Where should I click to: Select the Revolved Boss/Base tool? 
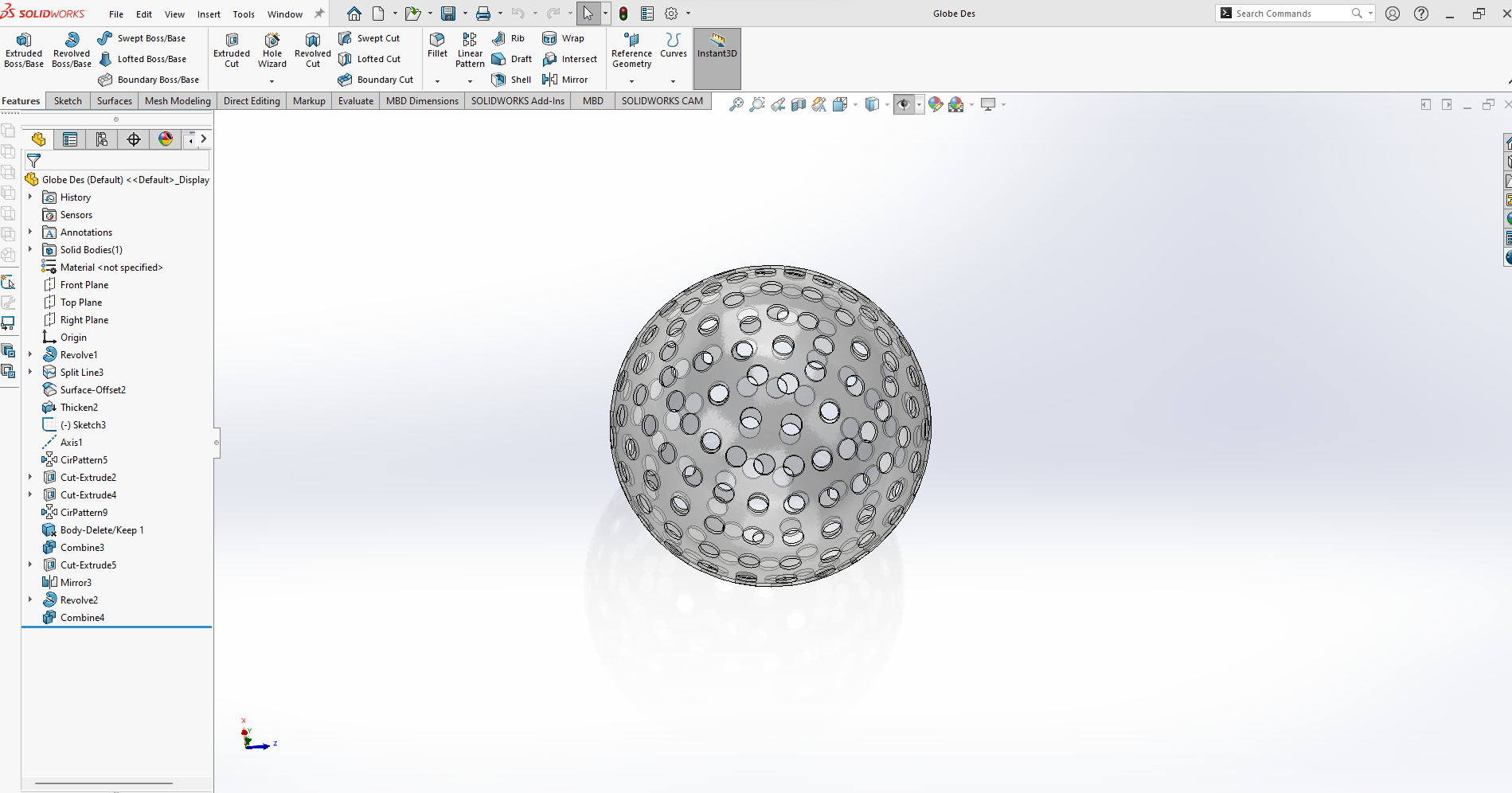click(x=72, y=49)
